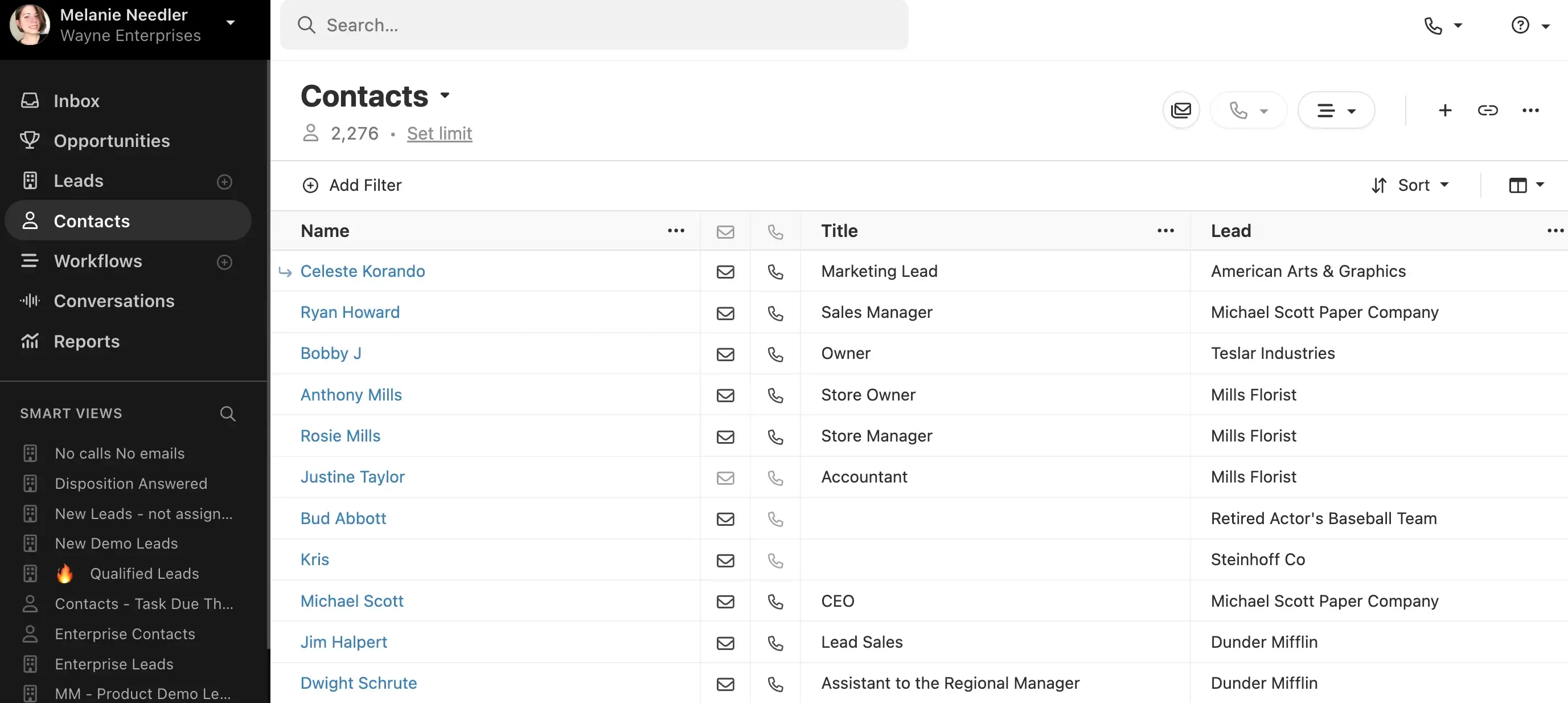Screen dimensions: 1568x703
Task: Open Disposition Answered smart view
Action: point(131,484)
